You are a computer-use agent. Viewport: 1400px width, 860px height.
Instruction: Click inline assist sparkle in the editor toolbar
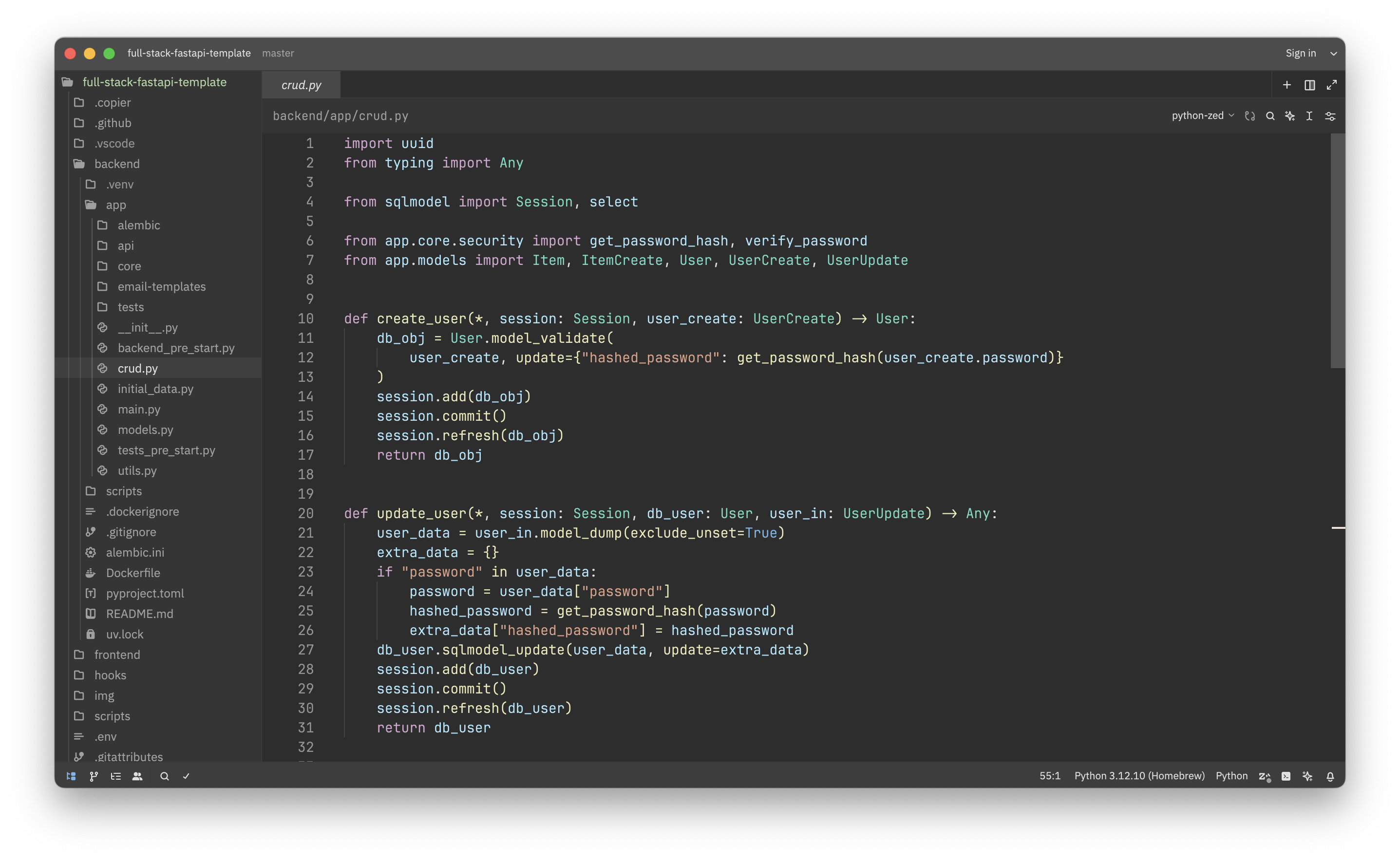coord(1289,116)
